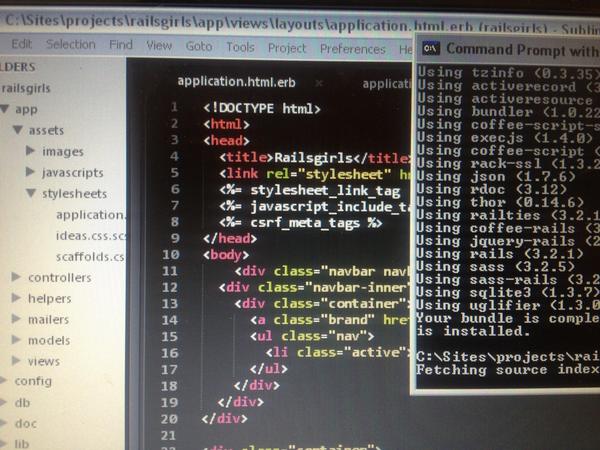Close the application.html.erb tab
This screenshot has height=450, width=600.
pyautogui.click(x=319, y=83)
